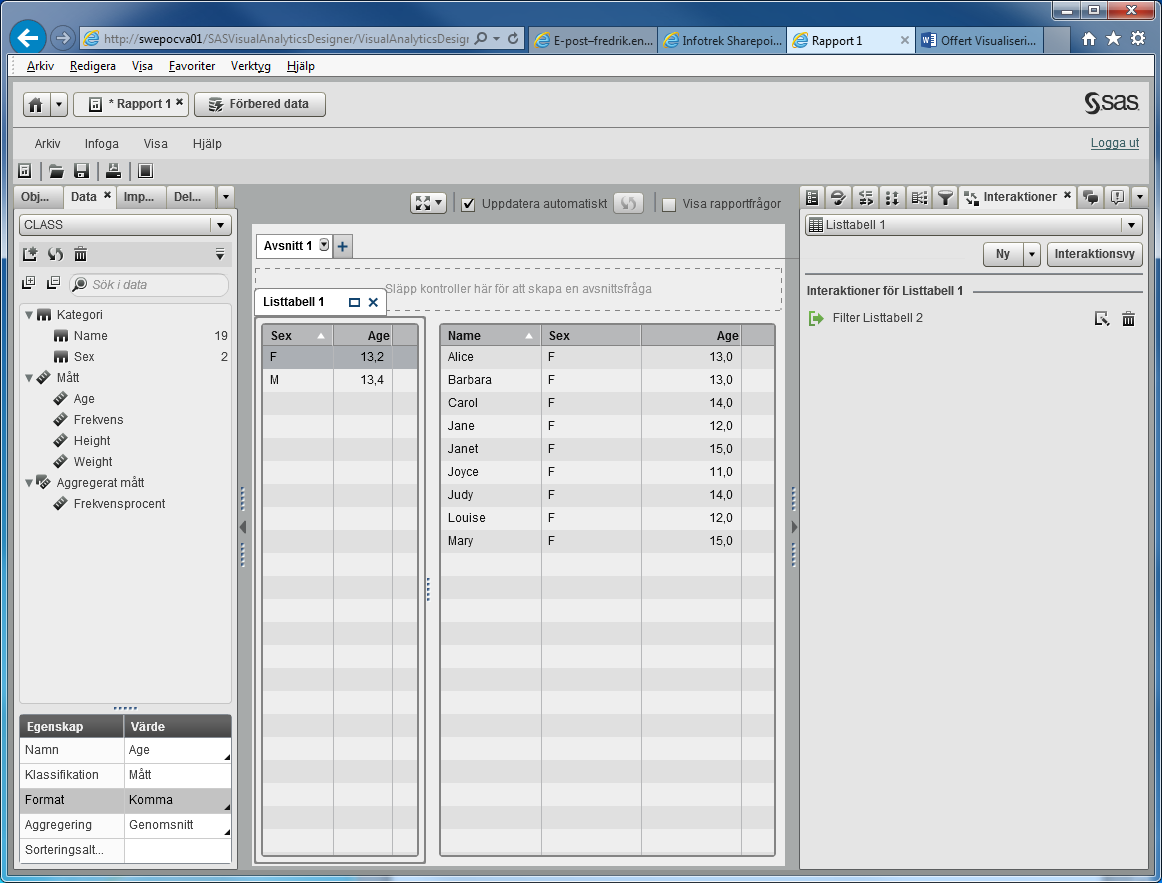Open the comments panel icon beside Interaktioner
Screen dimensions: 1162x883
coord(1090,197)
